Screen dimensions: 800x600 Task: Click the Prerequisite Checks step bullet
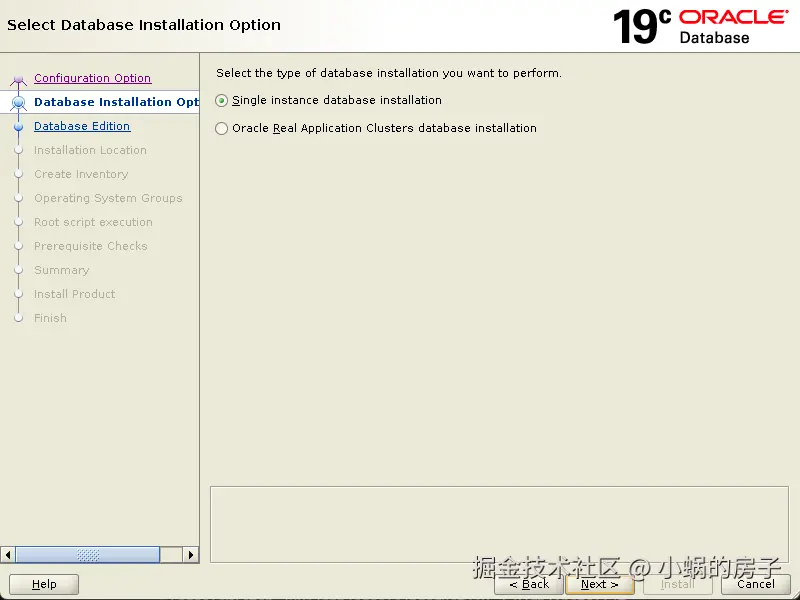19,246
